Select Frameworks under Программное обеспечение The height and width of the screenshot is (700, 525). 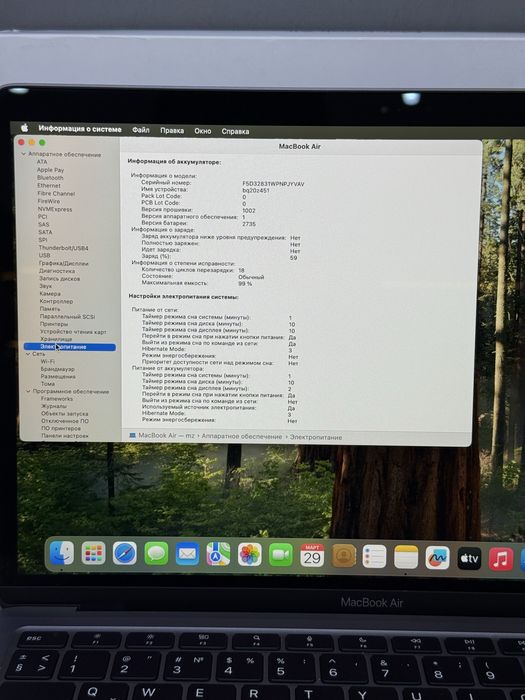pos(57,399)
